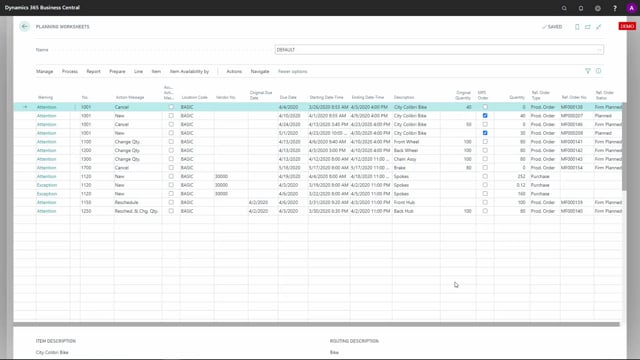Tick Accept Action Message for first row
Viewport: 640px width, 360px height.
[171, 107]
